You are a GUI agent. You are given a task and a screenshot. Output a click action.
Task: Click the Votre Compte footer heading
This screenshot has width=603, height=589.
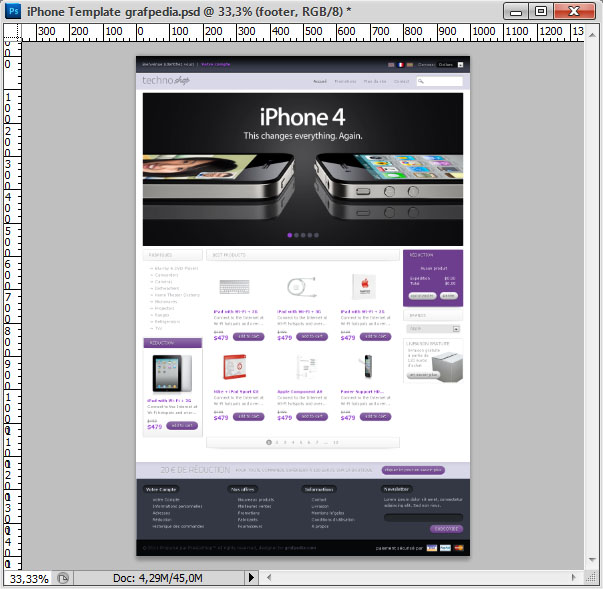(x=161, y=489)
